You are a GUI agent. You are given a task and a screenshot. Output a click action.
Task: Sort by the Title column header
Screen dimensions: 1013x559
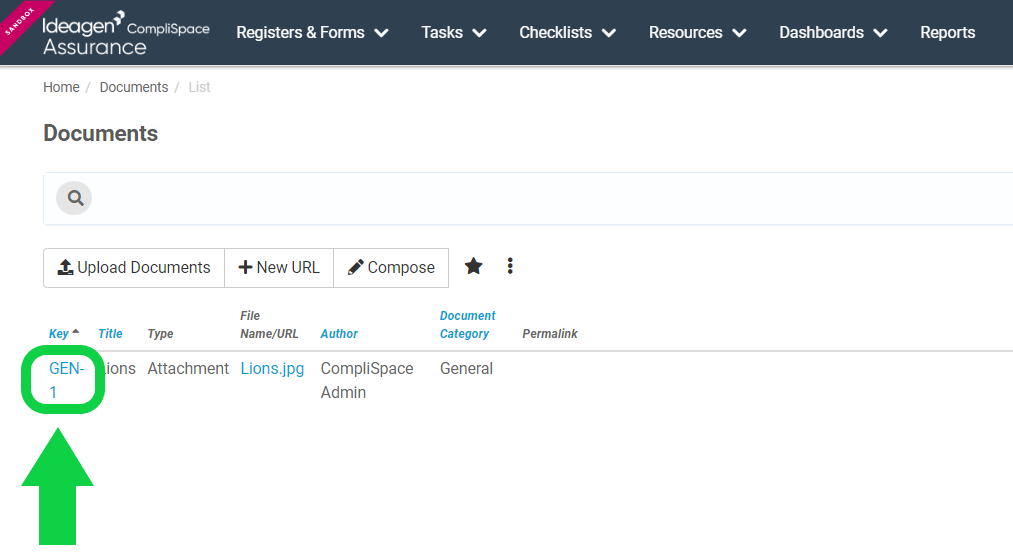click(110, 333)
